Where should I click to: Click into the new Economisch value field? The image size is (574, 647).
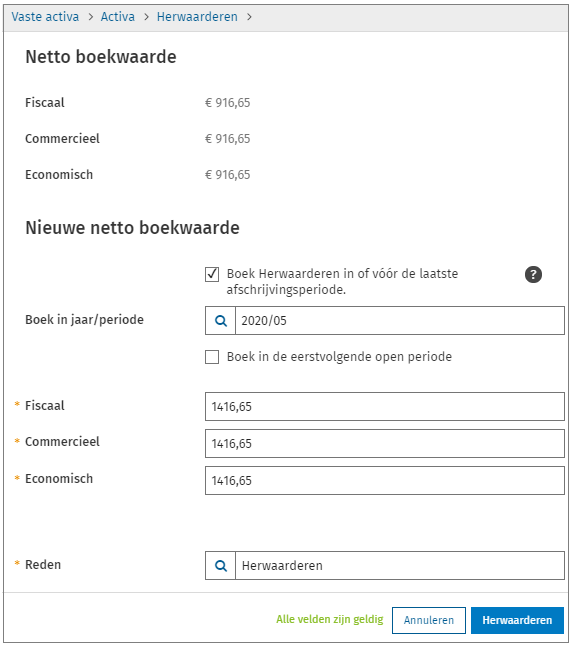[385, 480]
